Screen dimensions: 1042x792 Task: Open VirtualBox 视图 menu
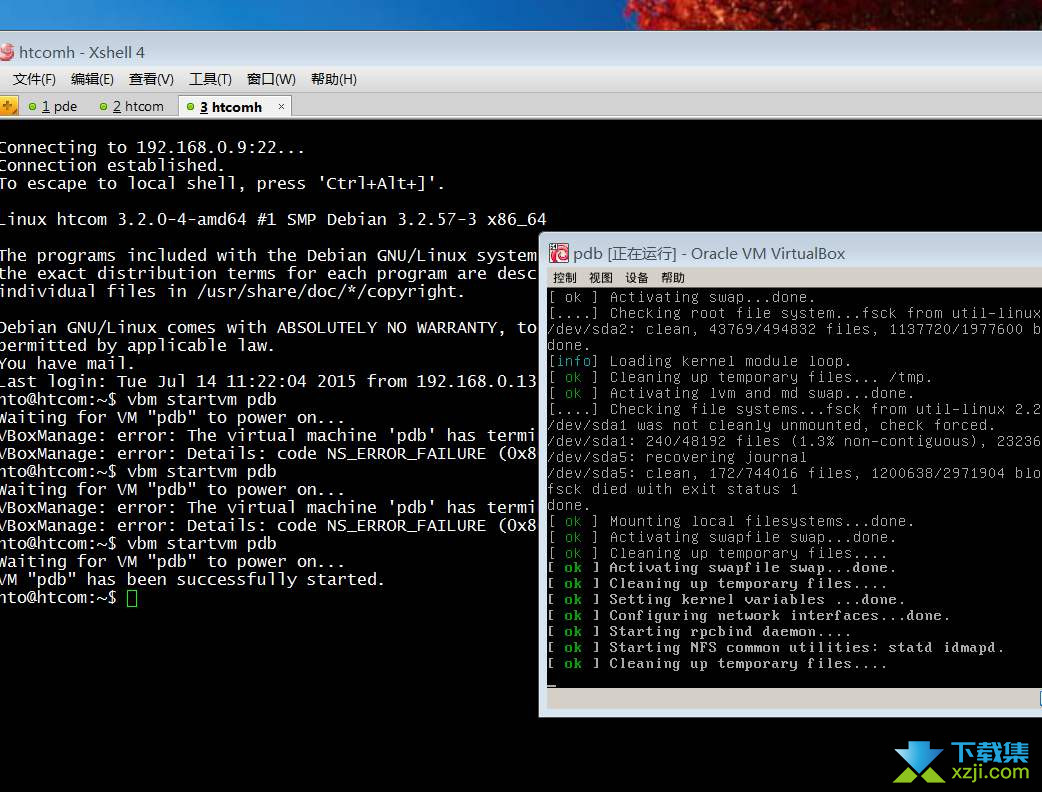point(601,278)
